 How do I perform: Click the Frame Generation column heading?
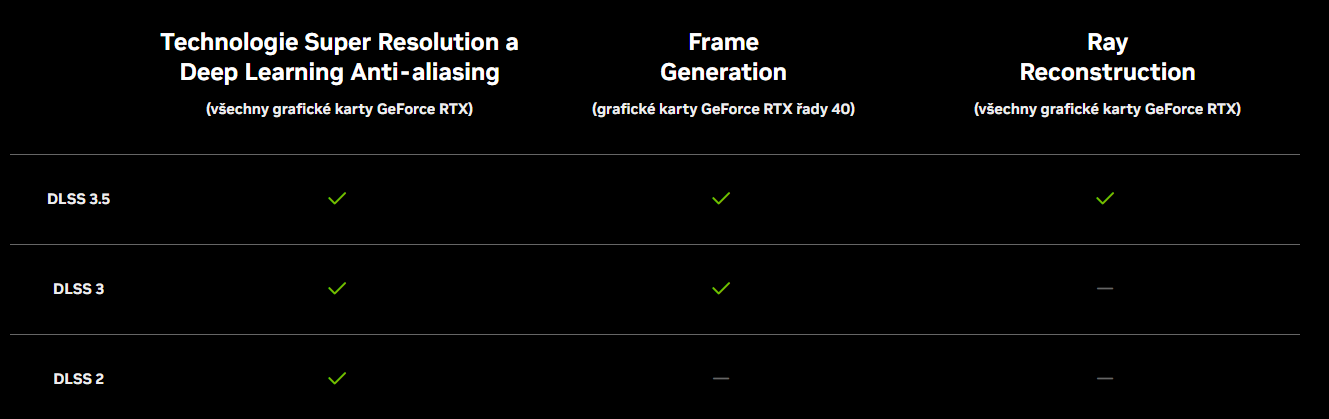pos(723,57)
